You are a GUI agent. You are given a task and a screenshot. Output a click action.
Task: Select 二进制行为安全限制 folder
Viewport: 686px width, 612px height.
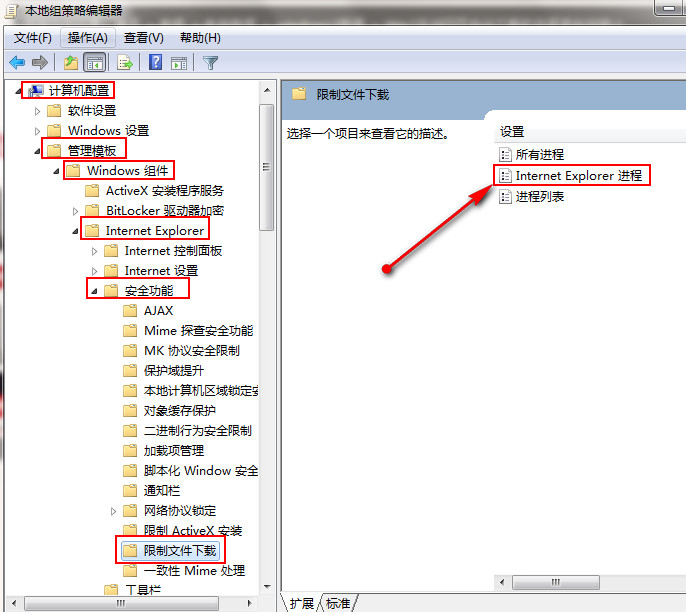[x=198, y=431]
